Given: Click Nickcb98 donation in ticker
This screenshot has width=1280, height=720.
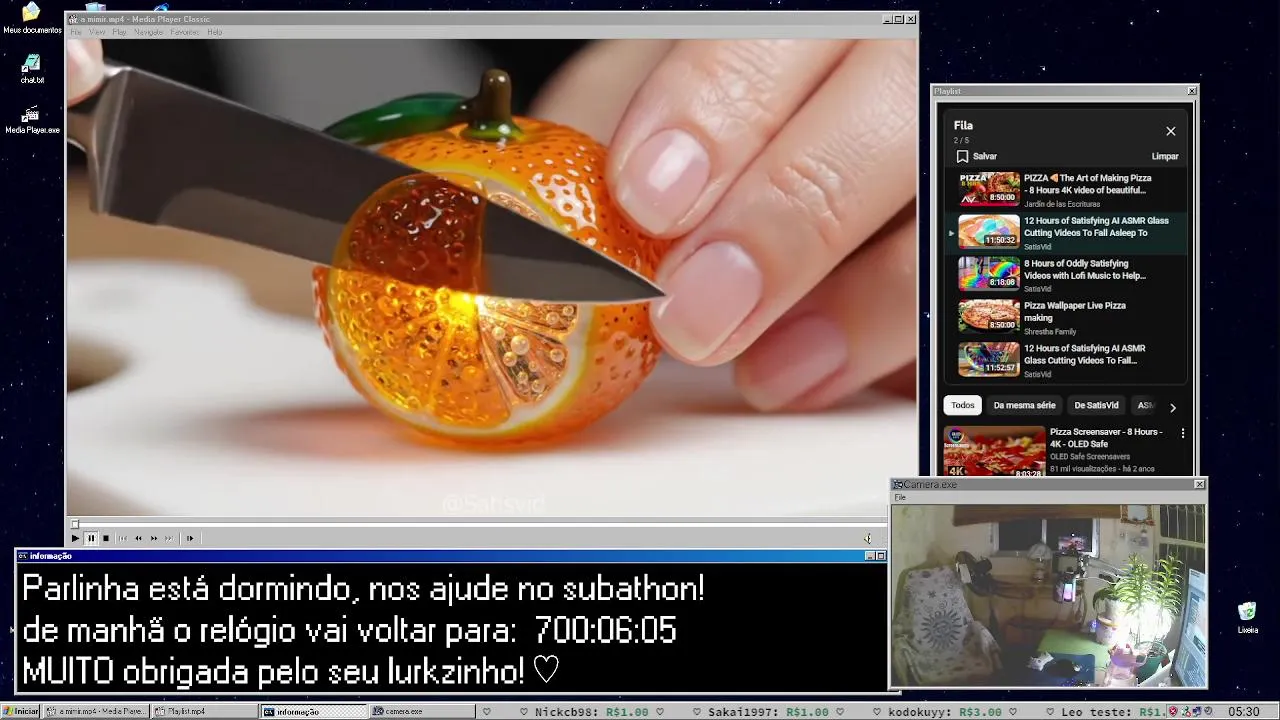Looking at the screenshot, I should 591,712.
